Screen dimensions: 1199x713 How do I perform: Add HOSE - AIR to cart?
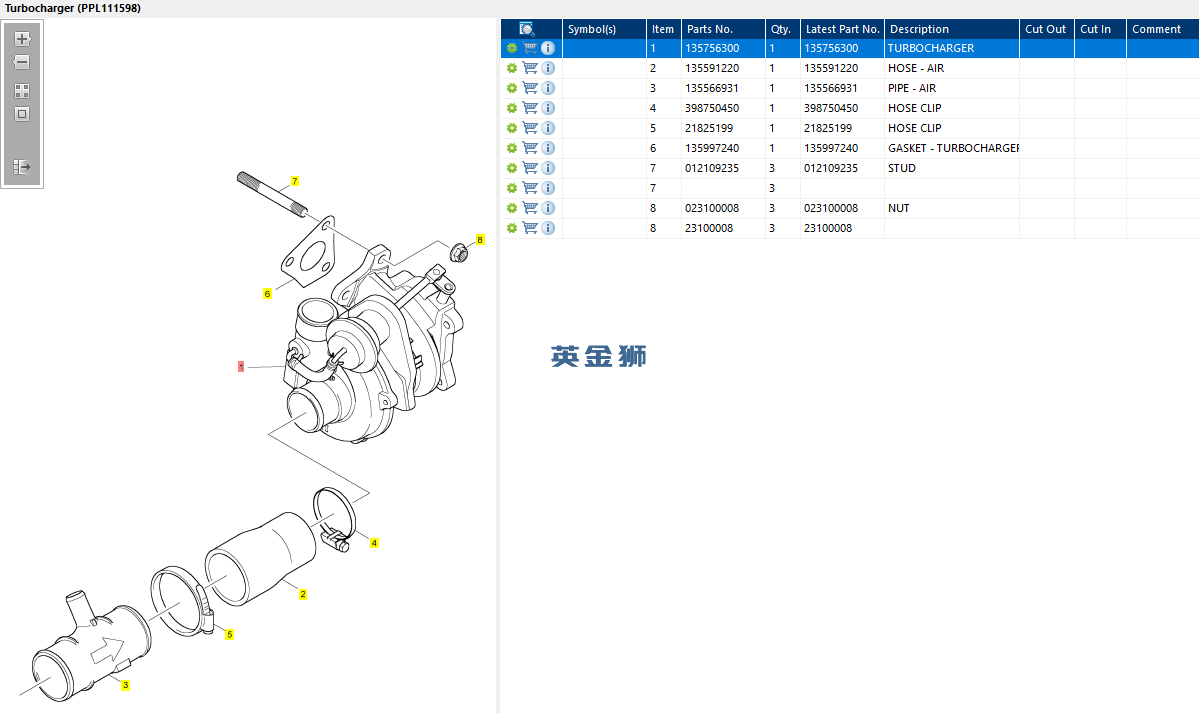(530, 68)
